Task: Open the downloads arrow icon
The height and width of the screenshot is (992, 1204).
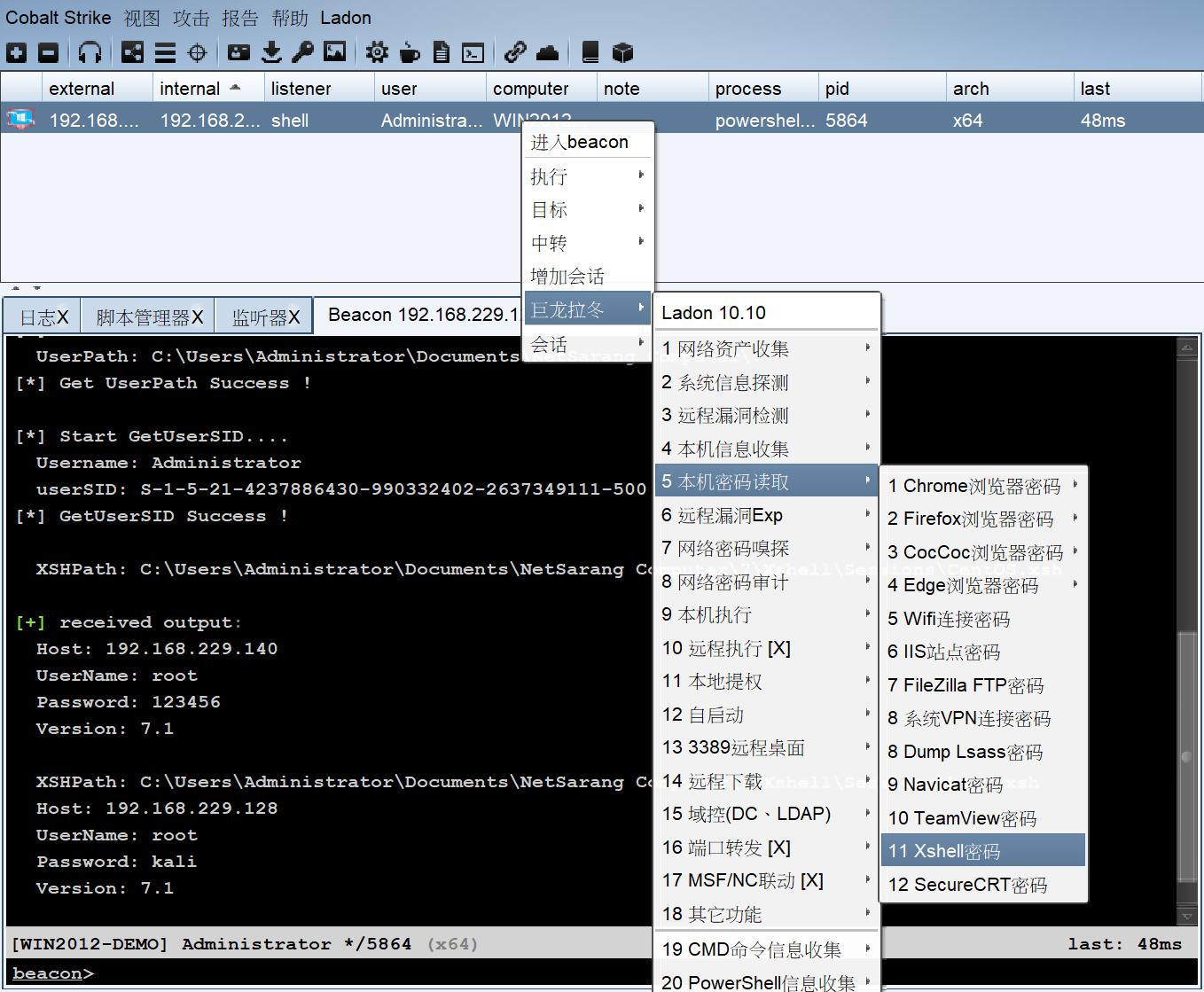Action: [271, 53]
